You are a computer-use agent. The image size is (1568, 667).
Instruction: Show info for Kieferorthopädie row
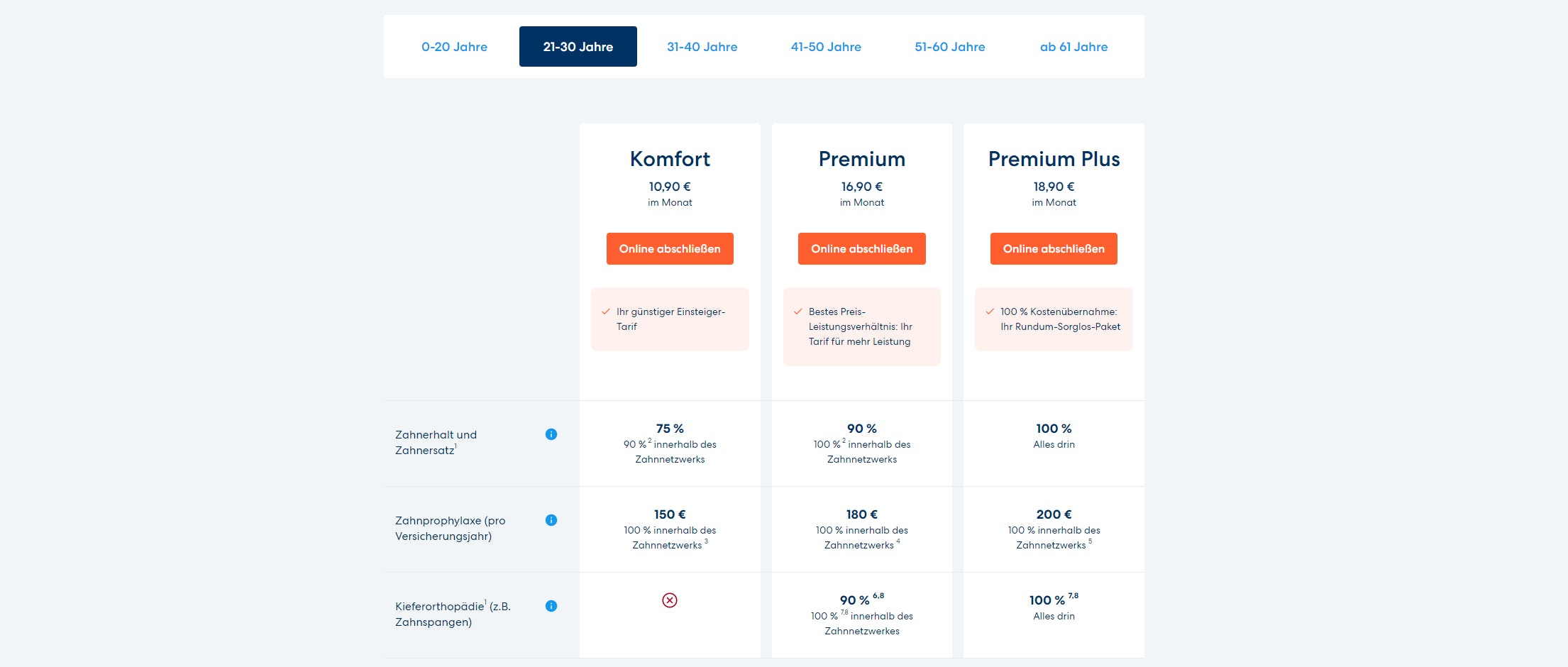click(x=551, y=606)
